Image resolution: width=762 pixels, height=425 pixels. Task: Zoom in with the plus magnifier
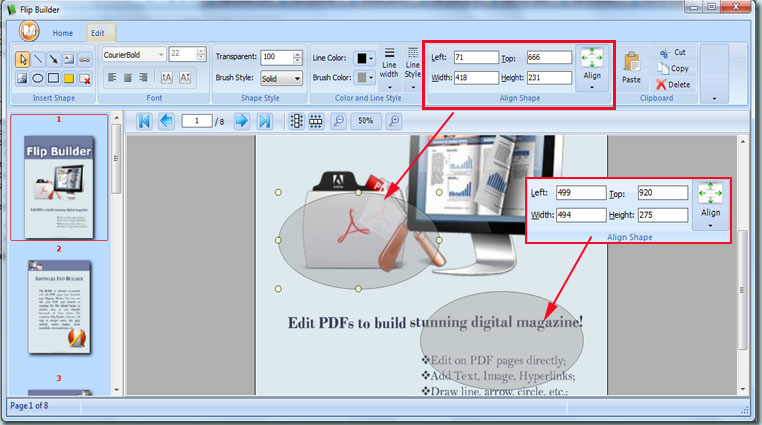(394, 121)
